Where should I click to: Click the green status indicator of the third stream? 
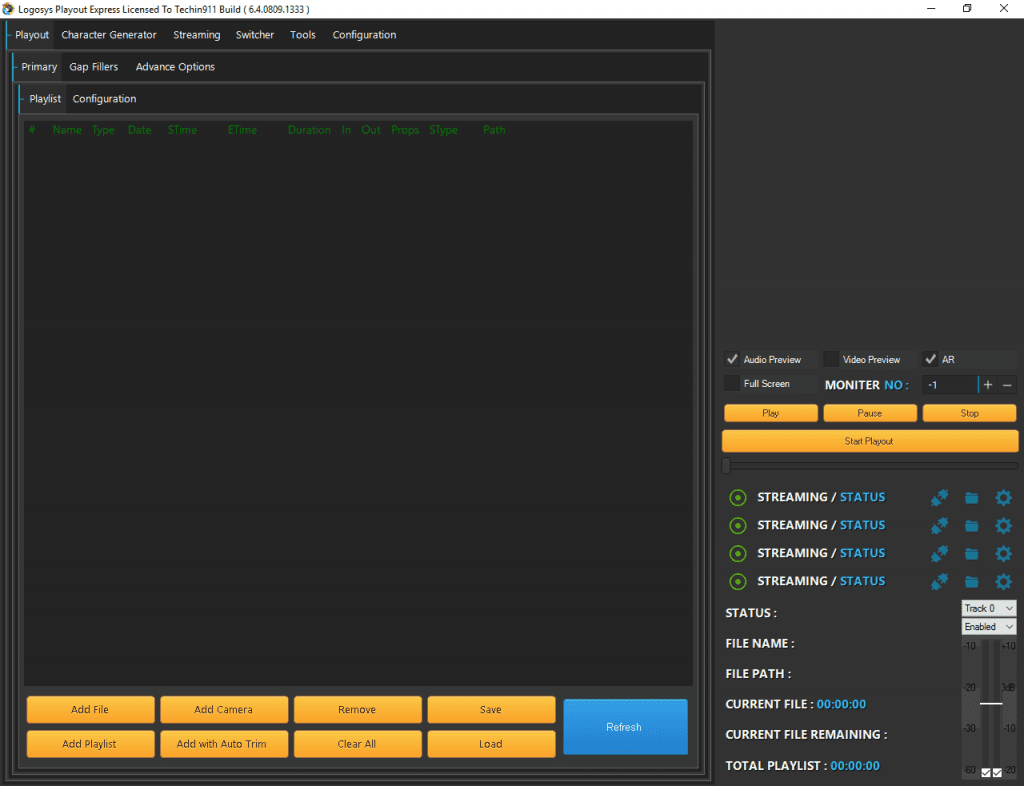click(738, 553)
